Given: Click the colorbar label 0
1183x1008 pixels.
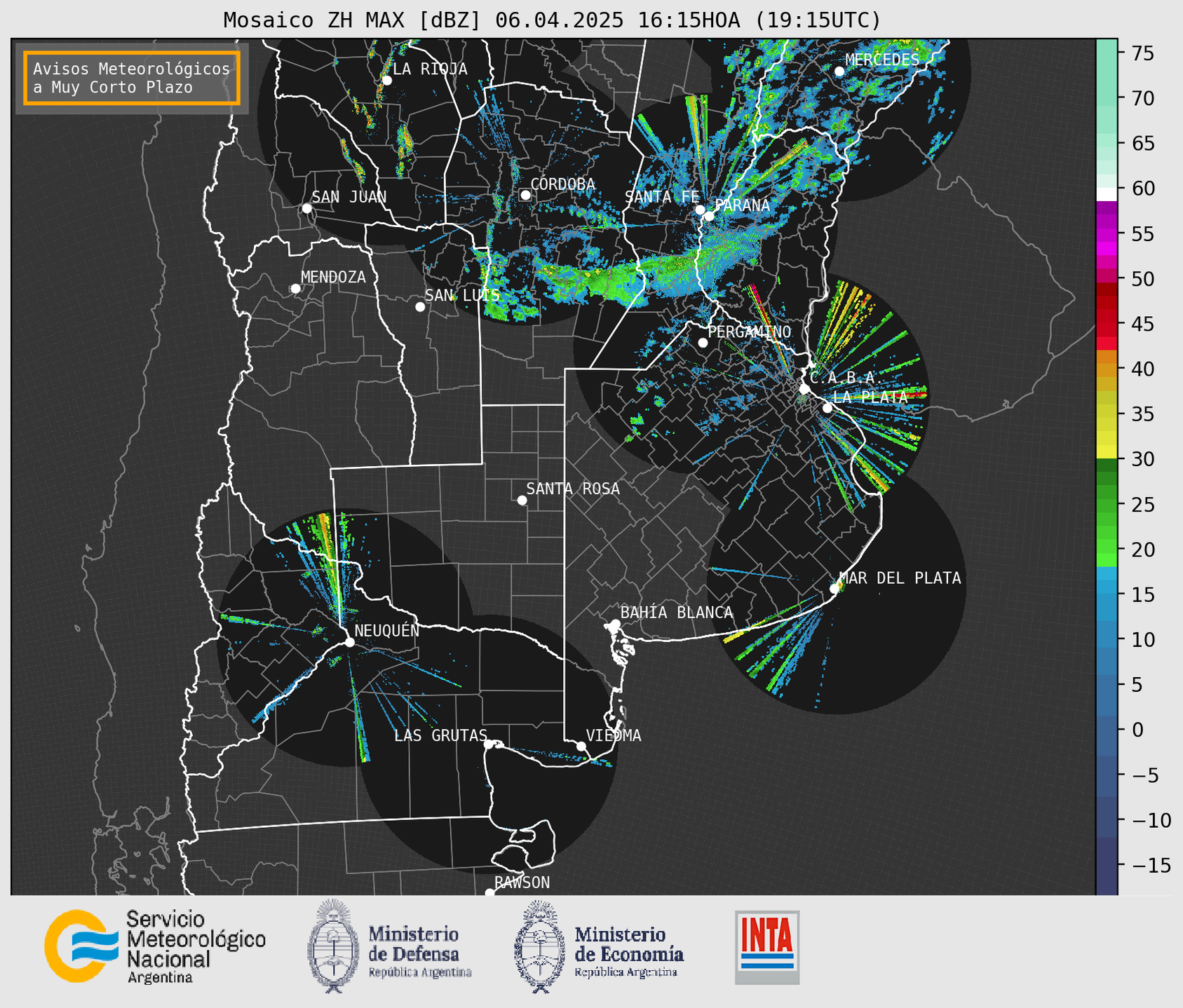Looking at the screenshot, I should tap(1136, 730).
